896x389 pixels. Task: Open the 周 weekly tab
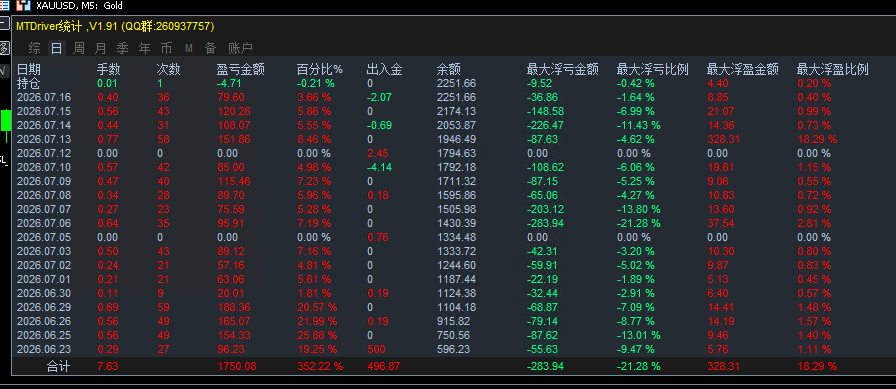[x=79, y=49]
